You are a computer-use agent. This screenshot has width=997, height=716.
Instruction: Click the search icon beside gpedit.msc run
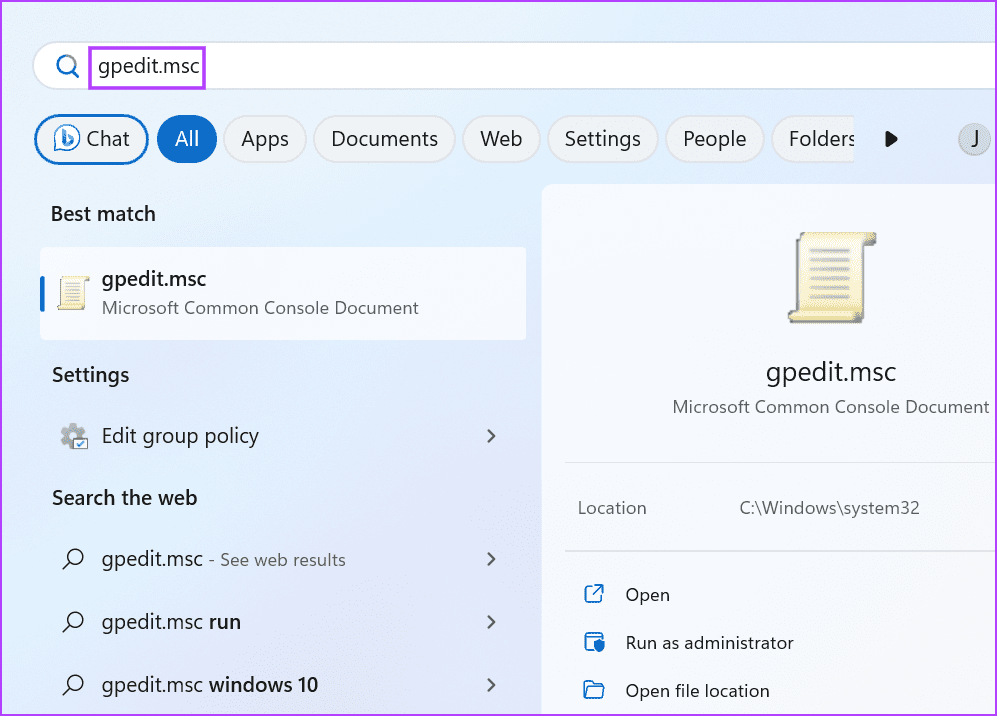point(73,622)
